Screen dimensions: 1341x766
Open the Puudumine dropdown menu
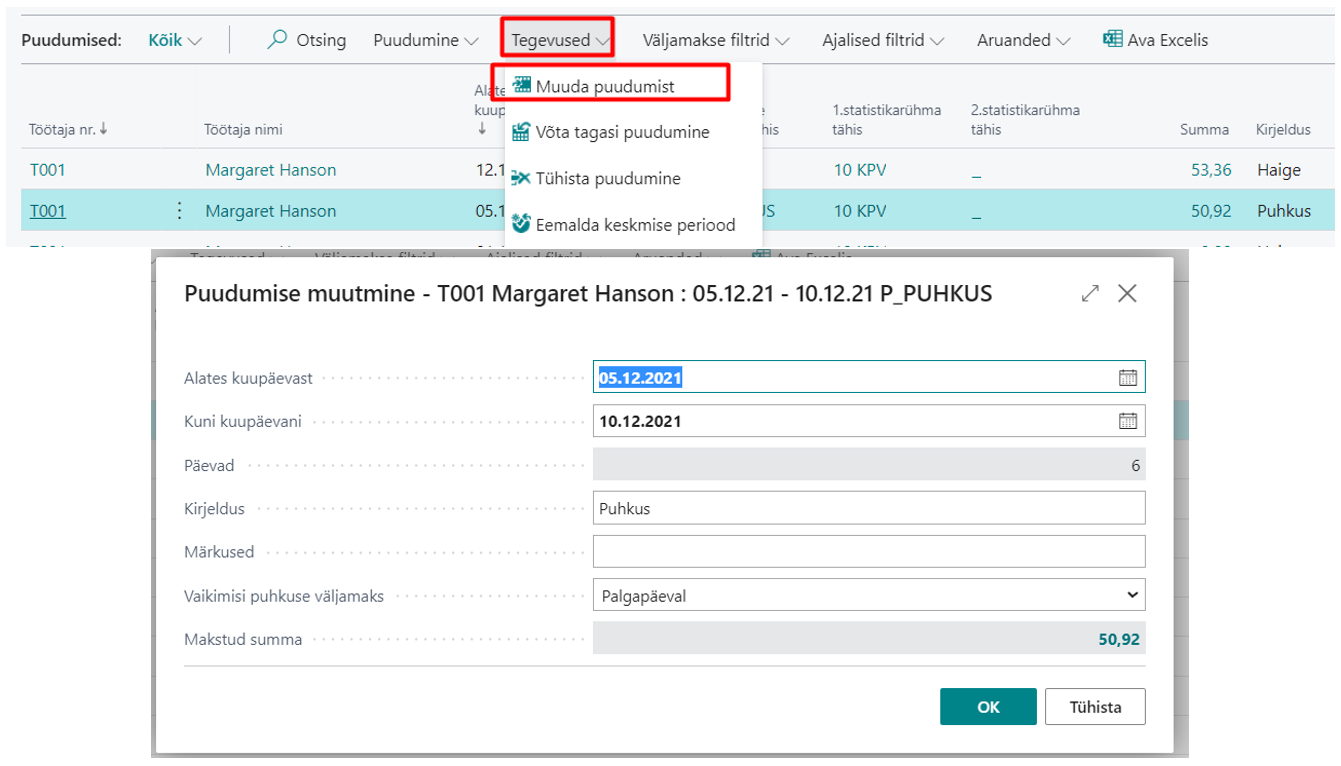(426, 41)
